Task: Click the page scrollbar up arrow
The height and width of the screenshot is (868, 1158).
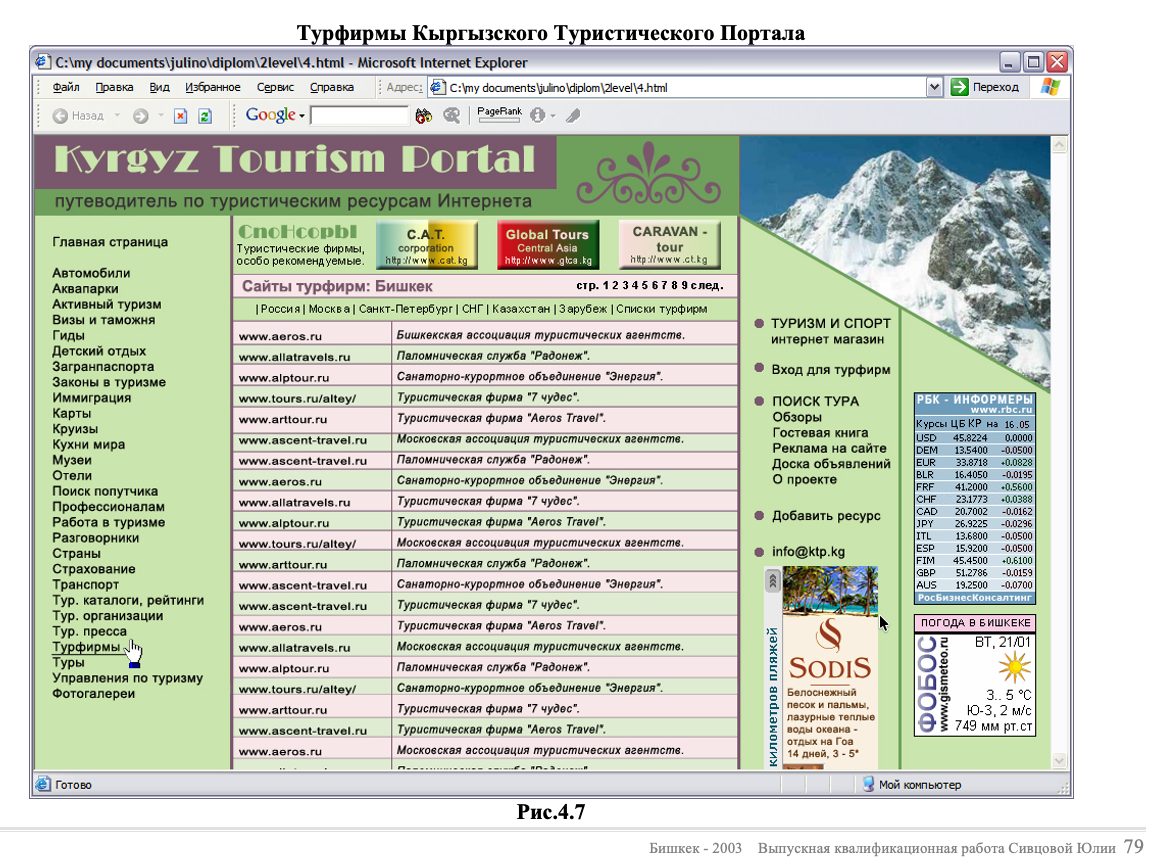Action: pos(1059,145)
